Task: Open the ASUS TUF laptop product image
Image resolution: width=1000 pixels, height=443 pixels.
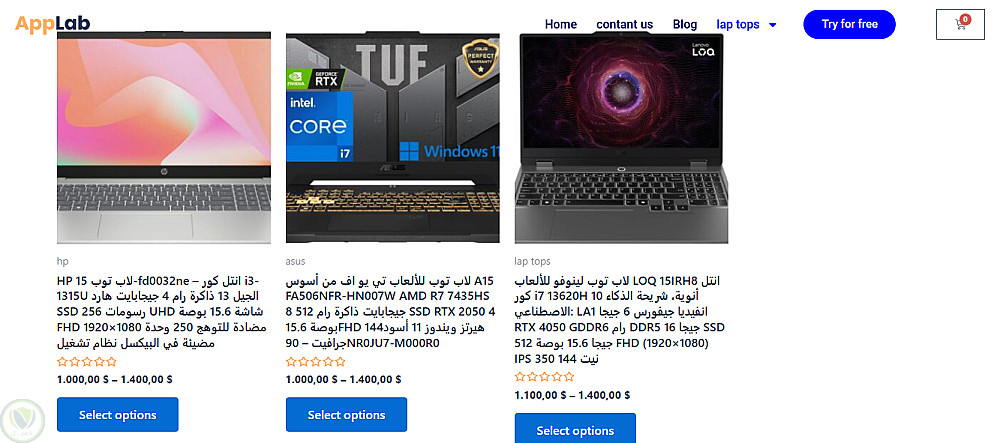Action: pyautogui.click(x=393, y=138)
